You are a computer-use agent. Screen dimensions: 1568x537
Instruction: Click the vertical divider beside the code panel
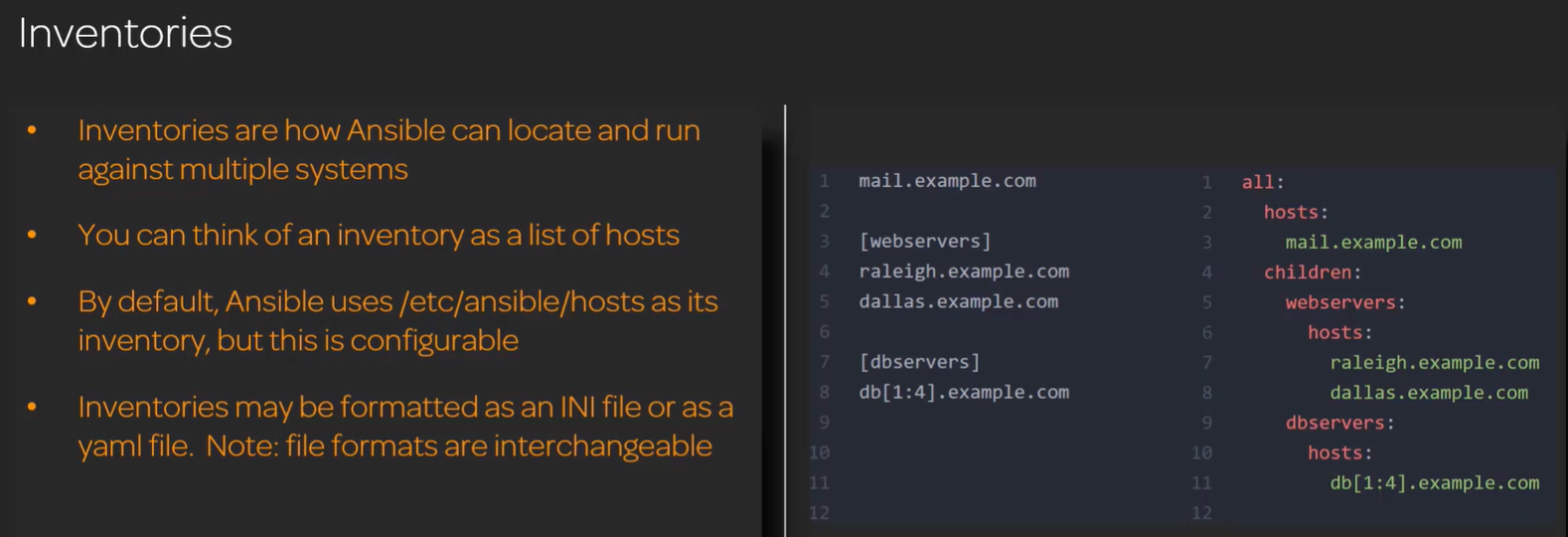[785, 318]
